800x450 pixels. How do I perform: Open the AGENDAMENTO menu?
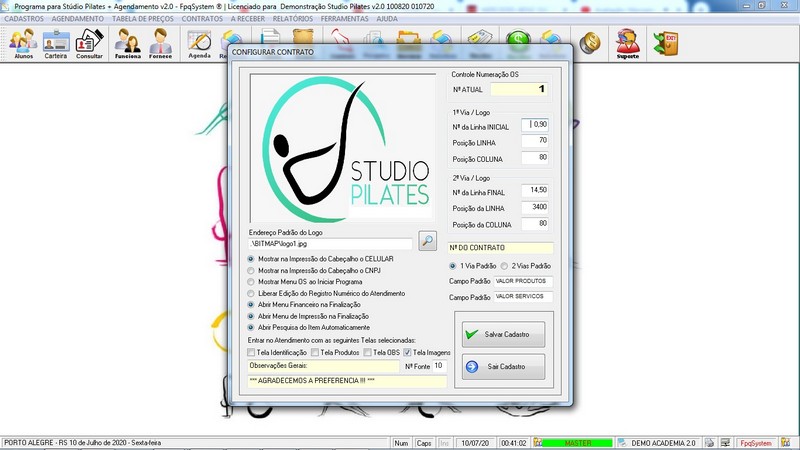78,19
